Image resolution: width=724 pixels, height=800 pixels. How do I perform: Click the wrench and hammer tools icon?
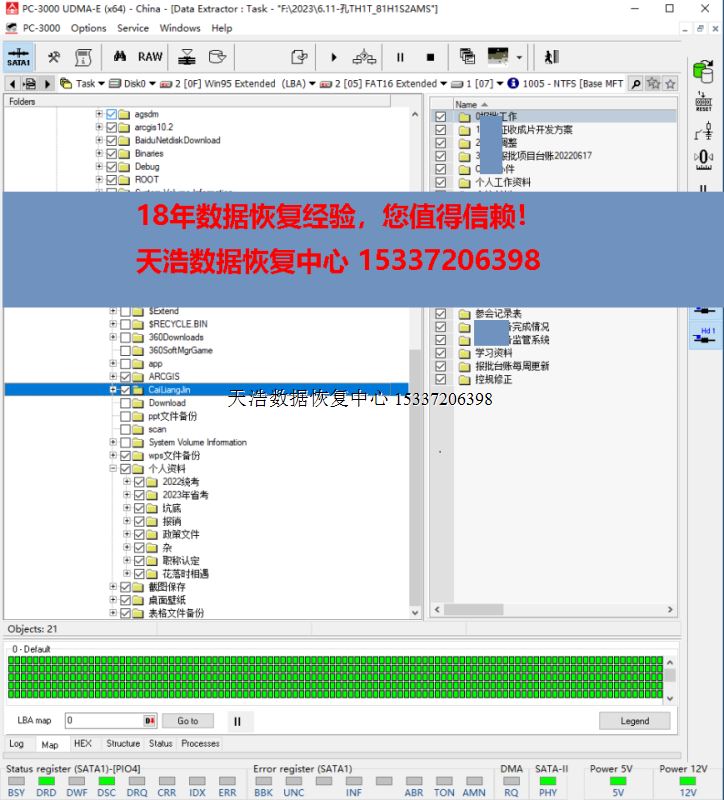(54, 57)
